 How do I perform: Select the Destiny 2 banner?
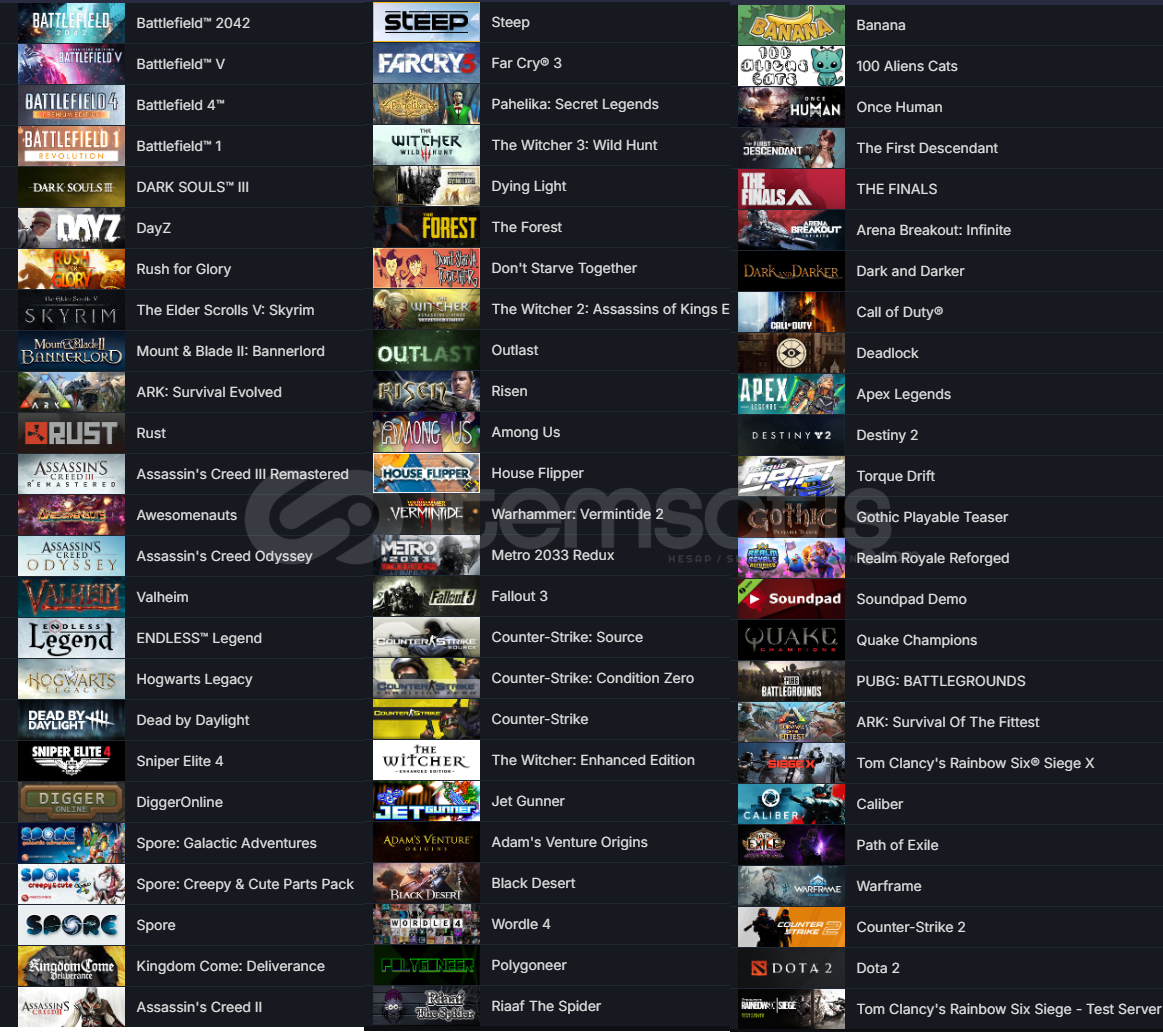coord(791,436)
